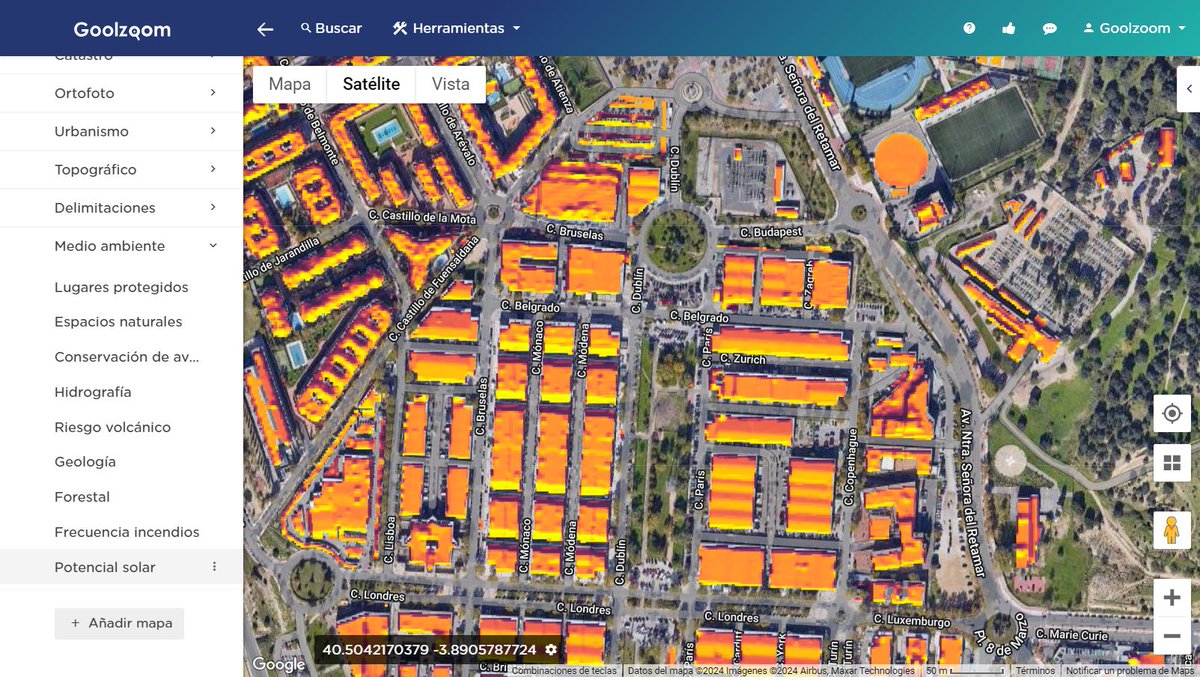Click C. Marie Curie street label
The width and height of the screenshot is (1200, 677).
pyautogui.click(x=1074, y=634)
